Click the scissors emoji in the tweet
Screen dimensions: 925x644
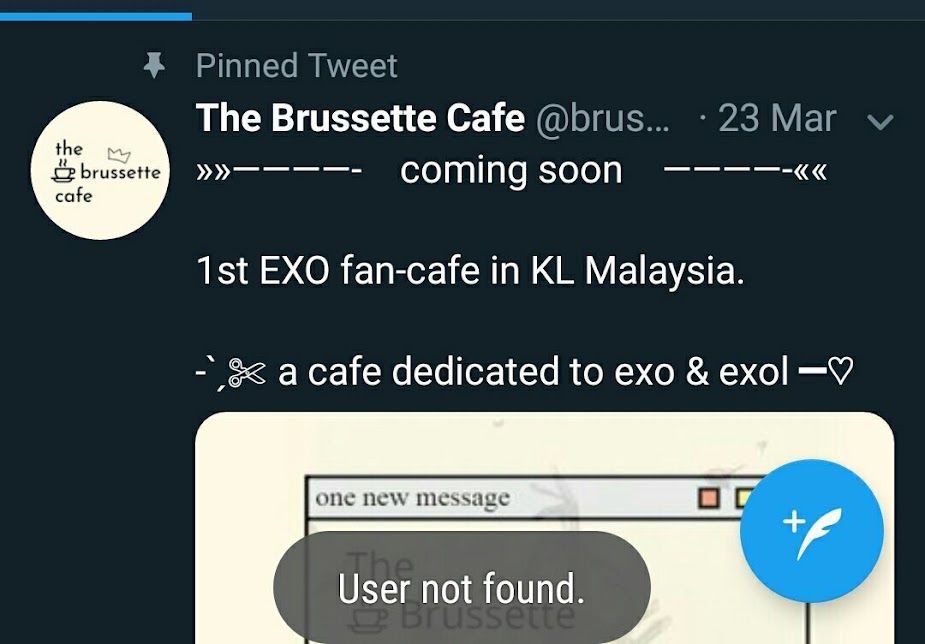(x=247, y=373)
